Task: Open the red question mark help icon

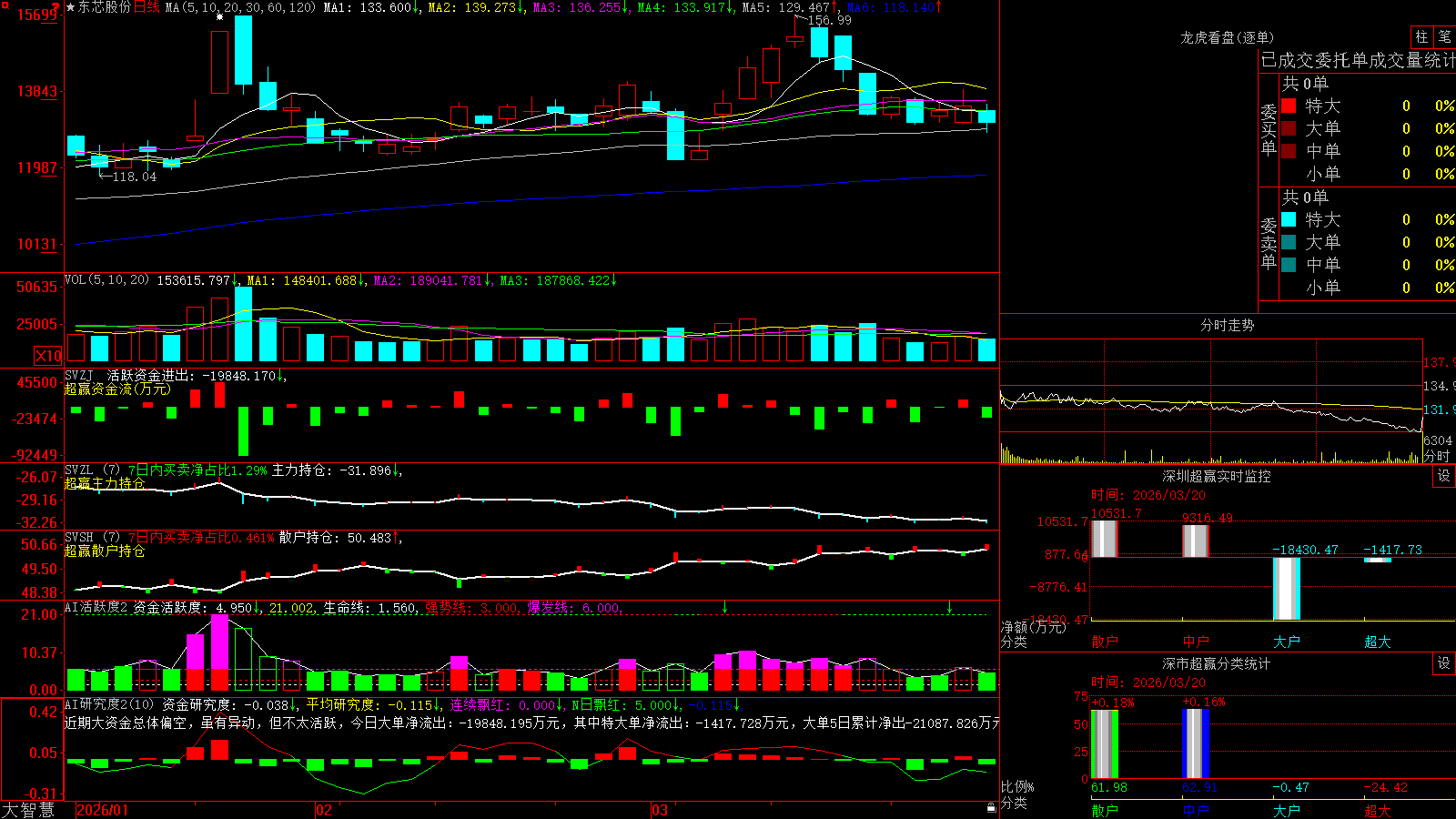Action: pos(56,7)
